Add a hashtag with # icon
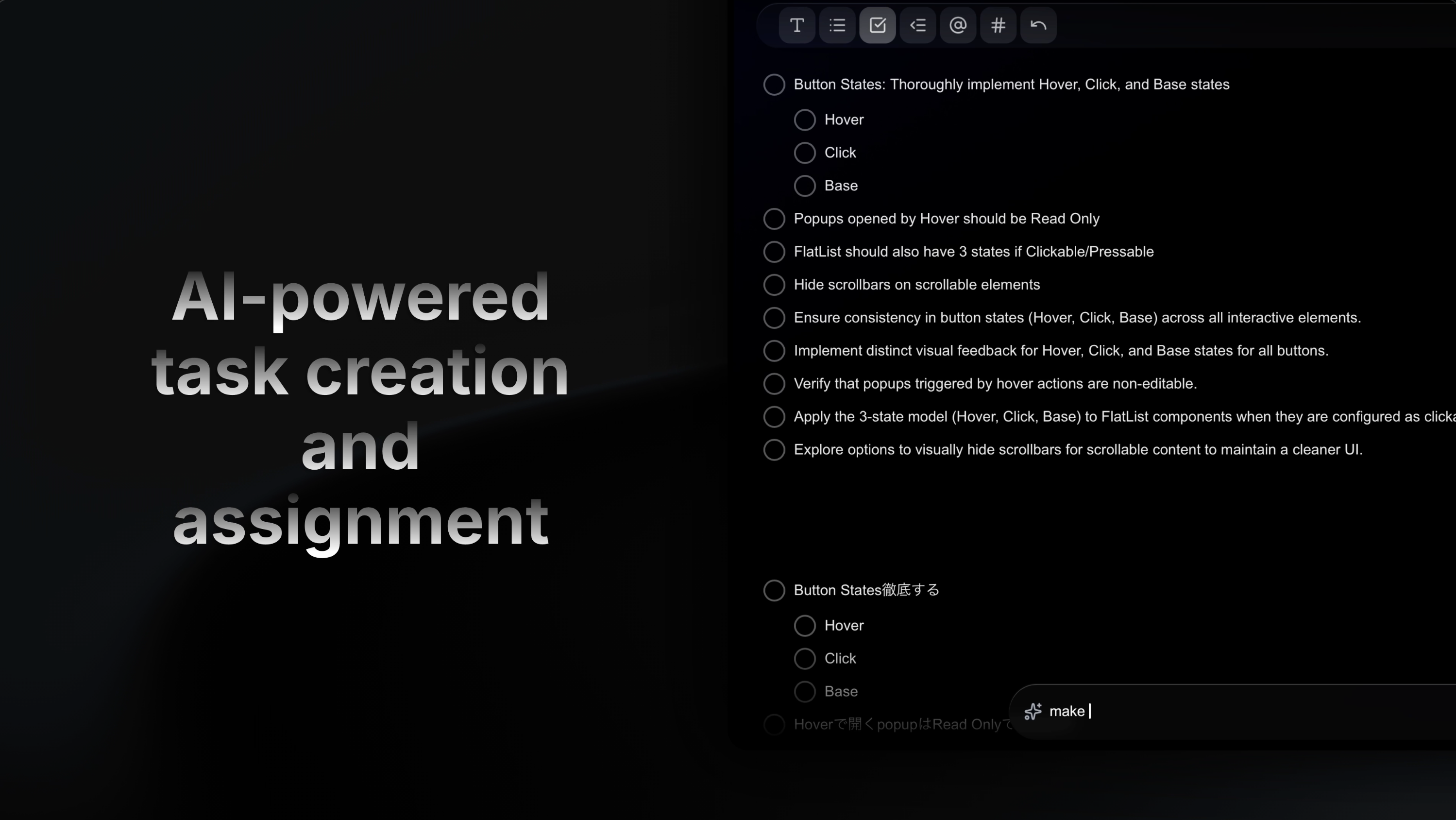Screen dimensions: 1456x820 point(998,25)
